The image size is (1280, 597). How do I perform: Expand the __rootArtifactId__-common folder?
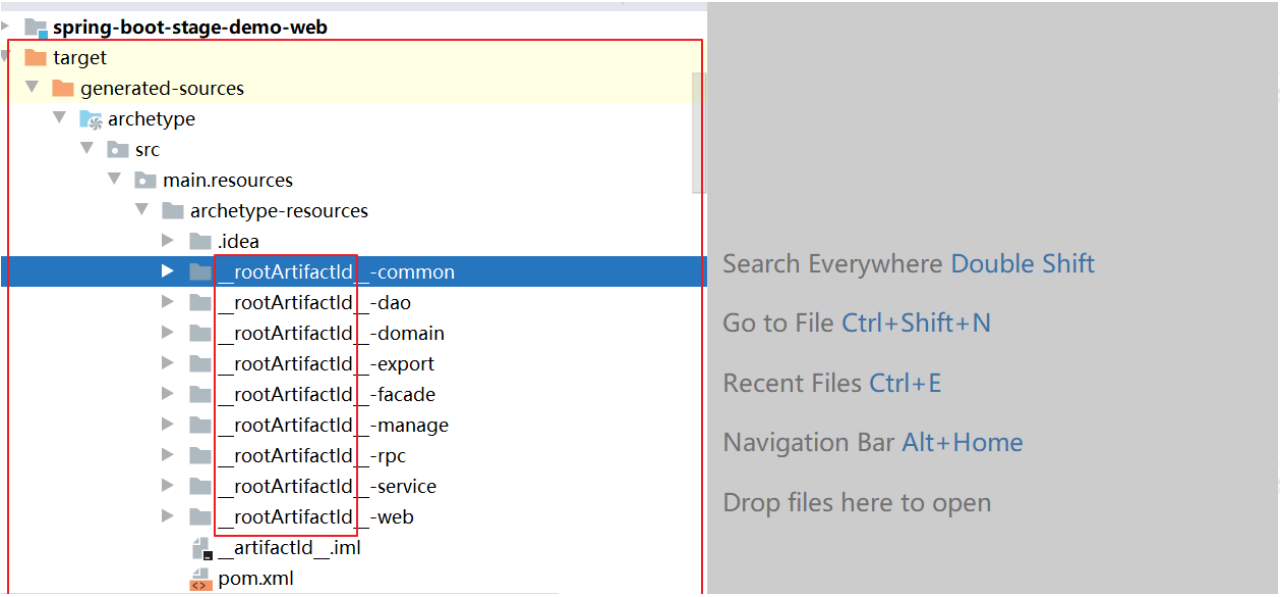tap(168, 271)
